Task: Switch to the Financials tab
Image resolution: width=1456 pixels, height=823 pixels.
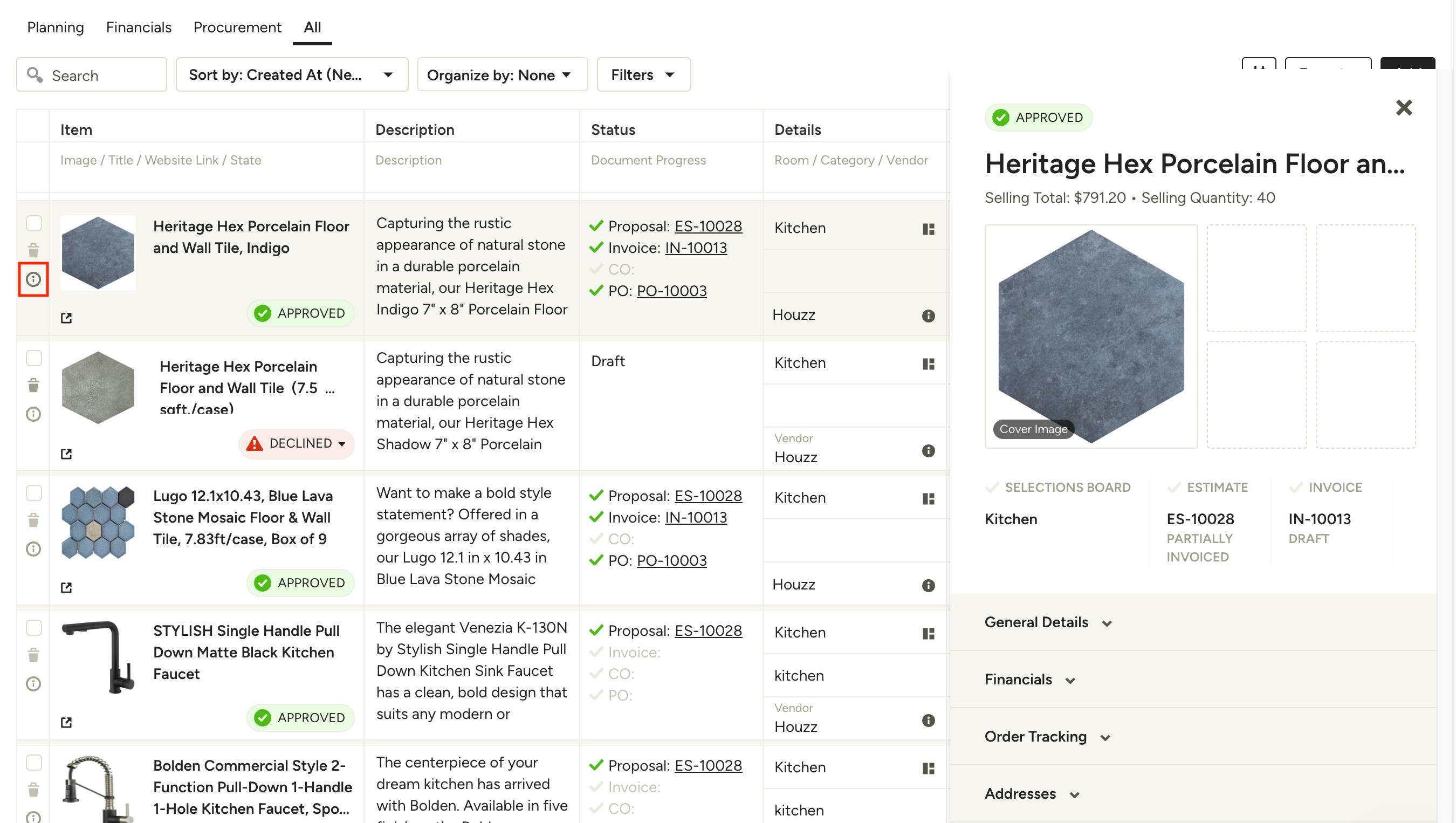Action: point(139,27)
